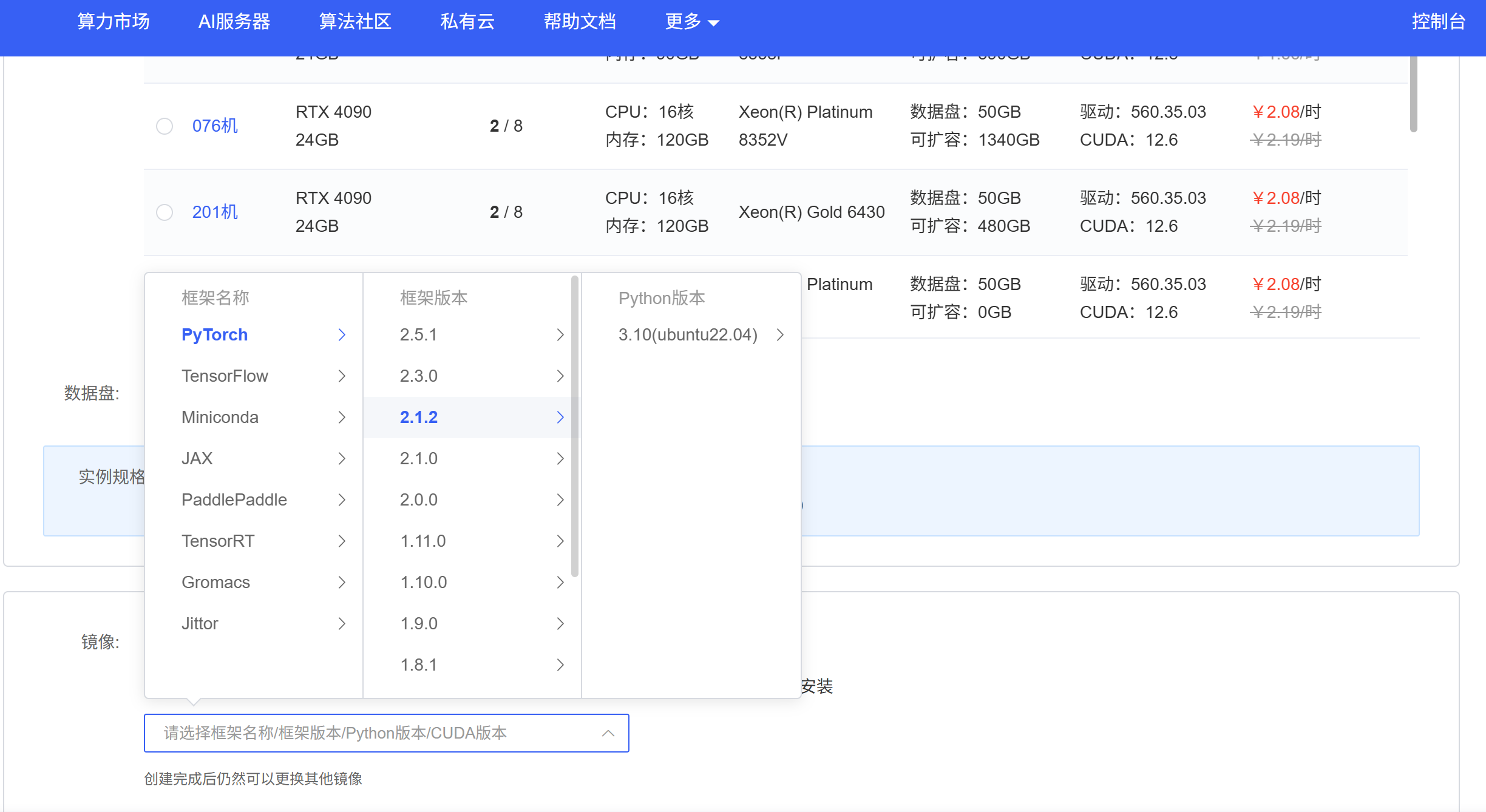Click the arrow icon beside JAX
This screenshot has height=812, width=1486.
click(x=342, y=459)
